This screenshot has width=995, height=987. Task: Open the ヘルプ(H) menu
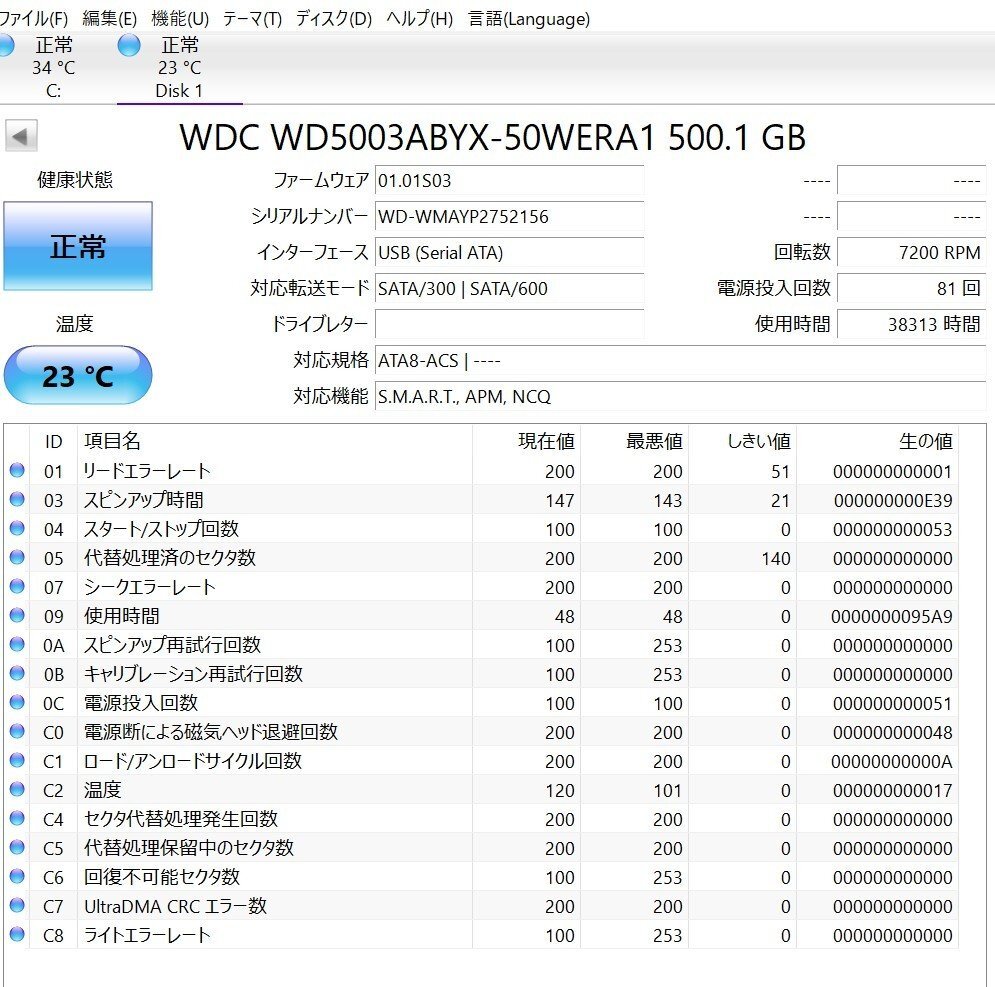click(x=419, y=19)
